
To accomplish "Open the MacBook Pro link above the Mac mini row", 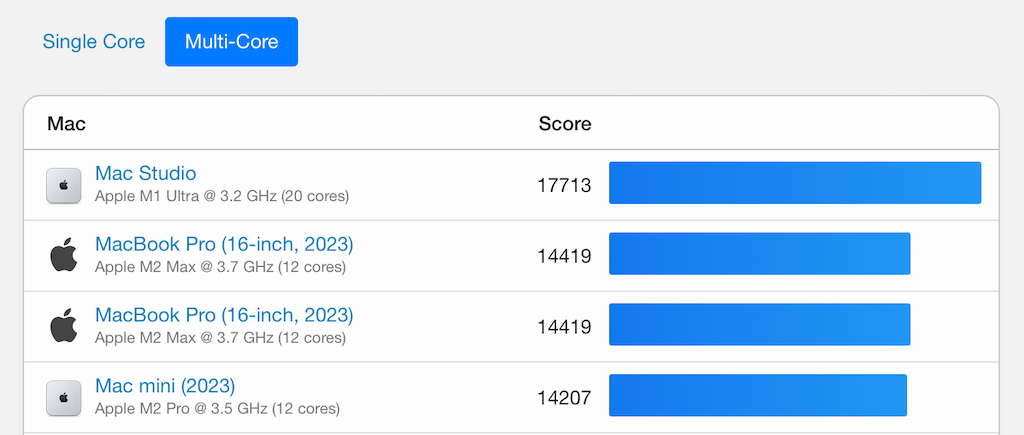I will click(x=224, y=315).
